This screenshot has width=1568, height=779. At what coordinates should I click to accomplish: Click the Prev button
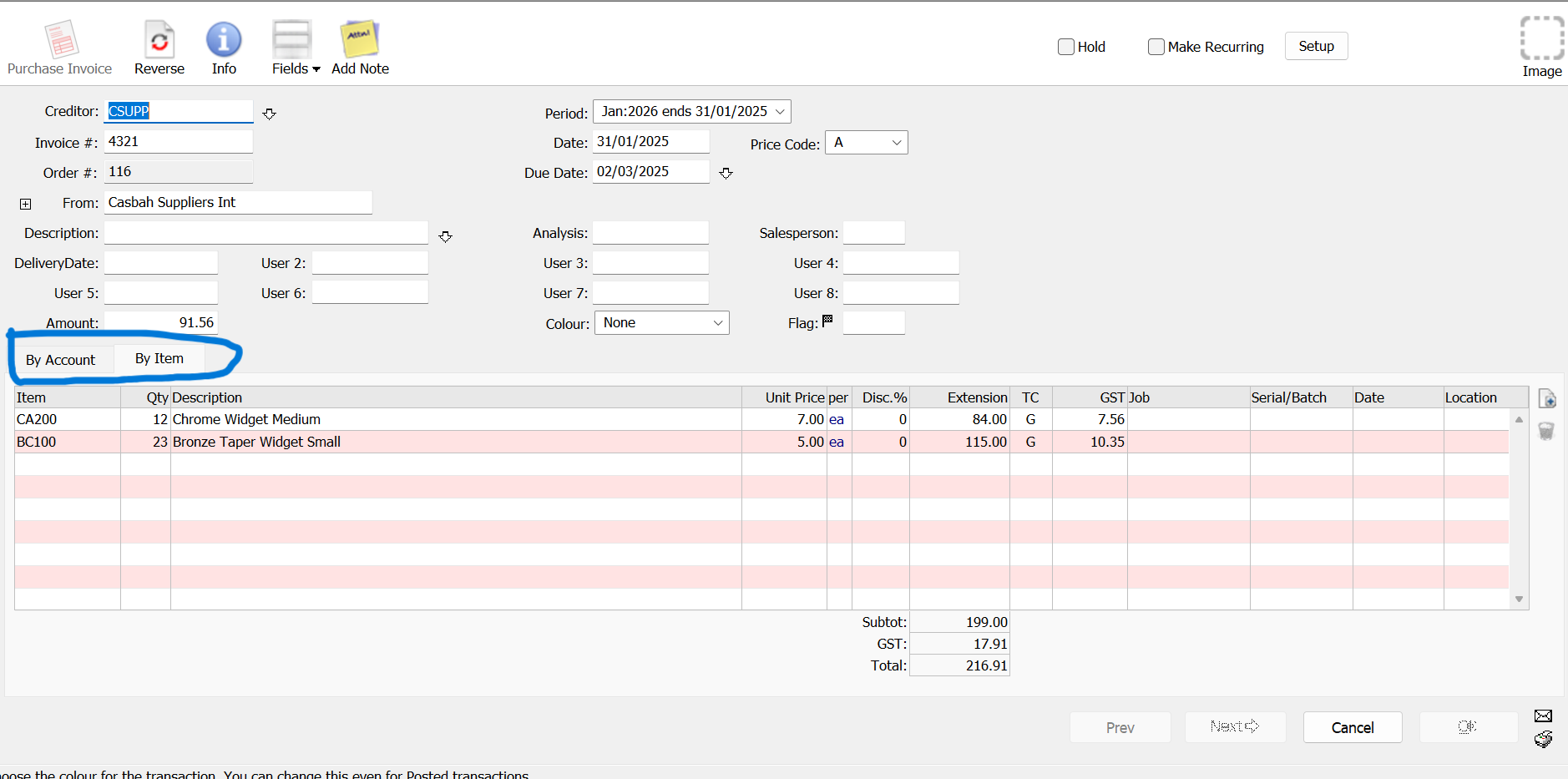click(1120, 727)
